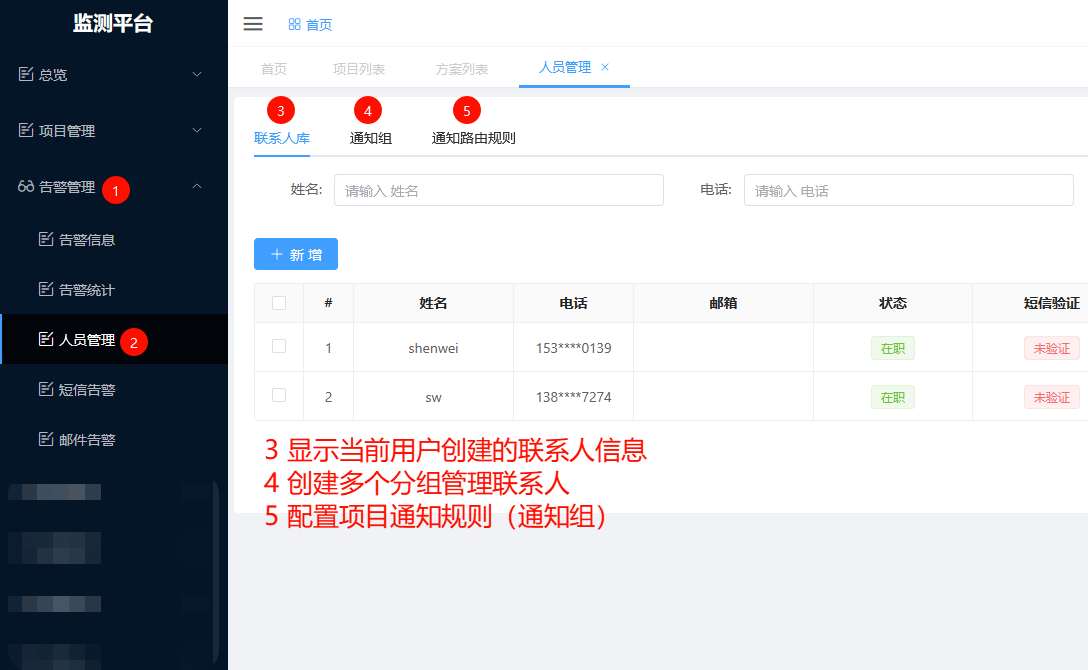The width and height of the screenshot is (1088, 670).
Task: Click the 告警管理 glasses icon
Action: coord(26,187)
